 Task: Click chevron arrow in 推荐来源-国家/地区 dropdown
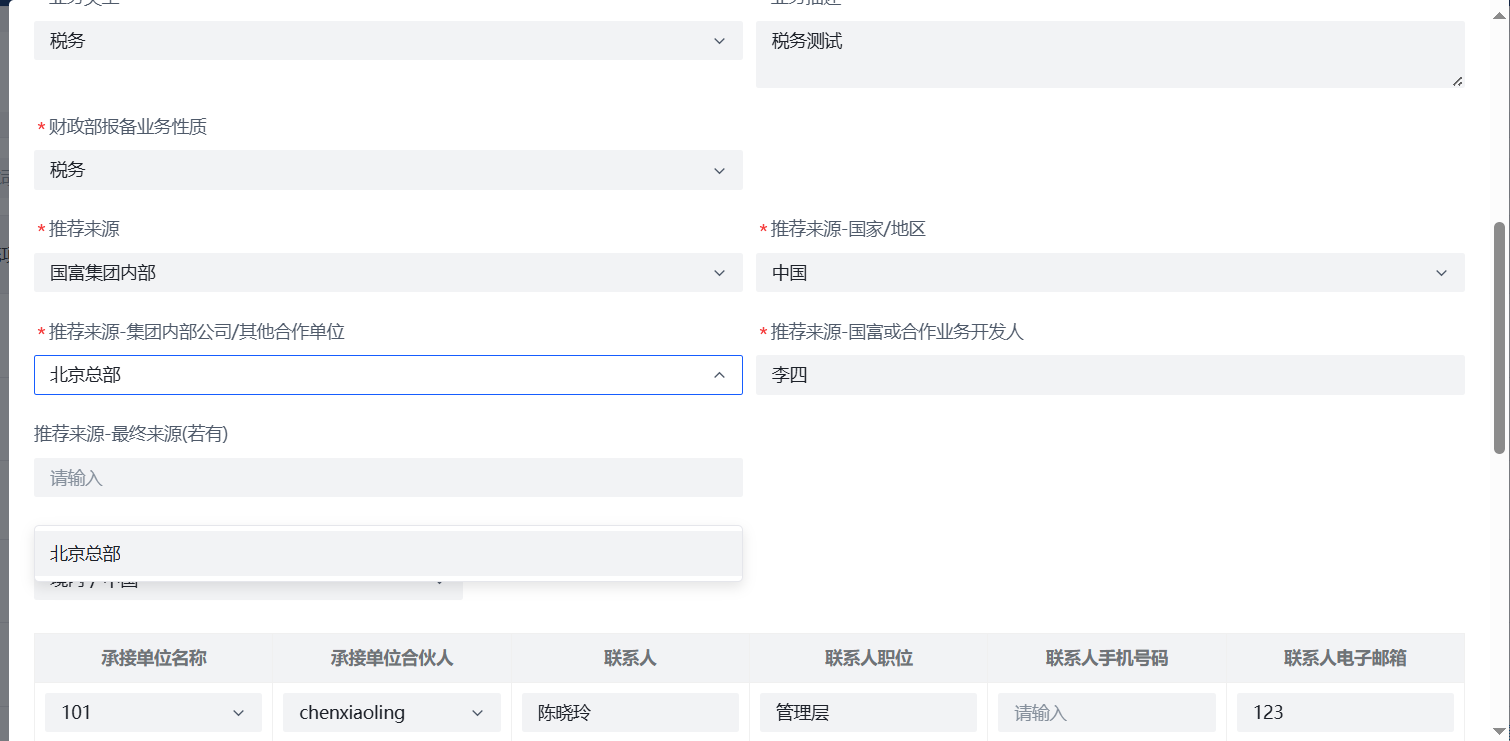point(1441,273)
